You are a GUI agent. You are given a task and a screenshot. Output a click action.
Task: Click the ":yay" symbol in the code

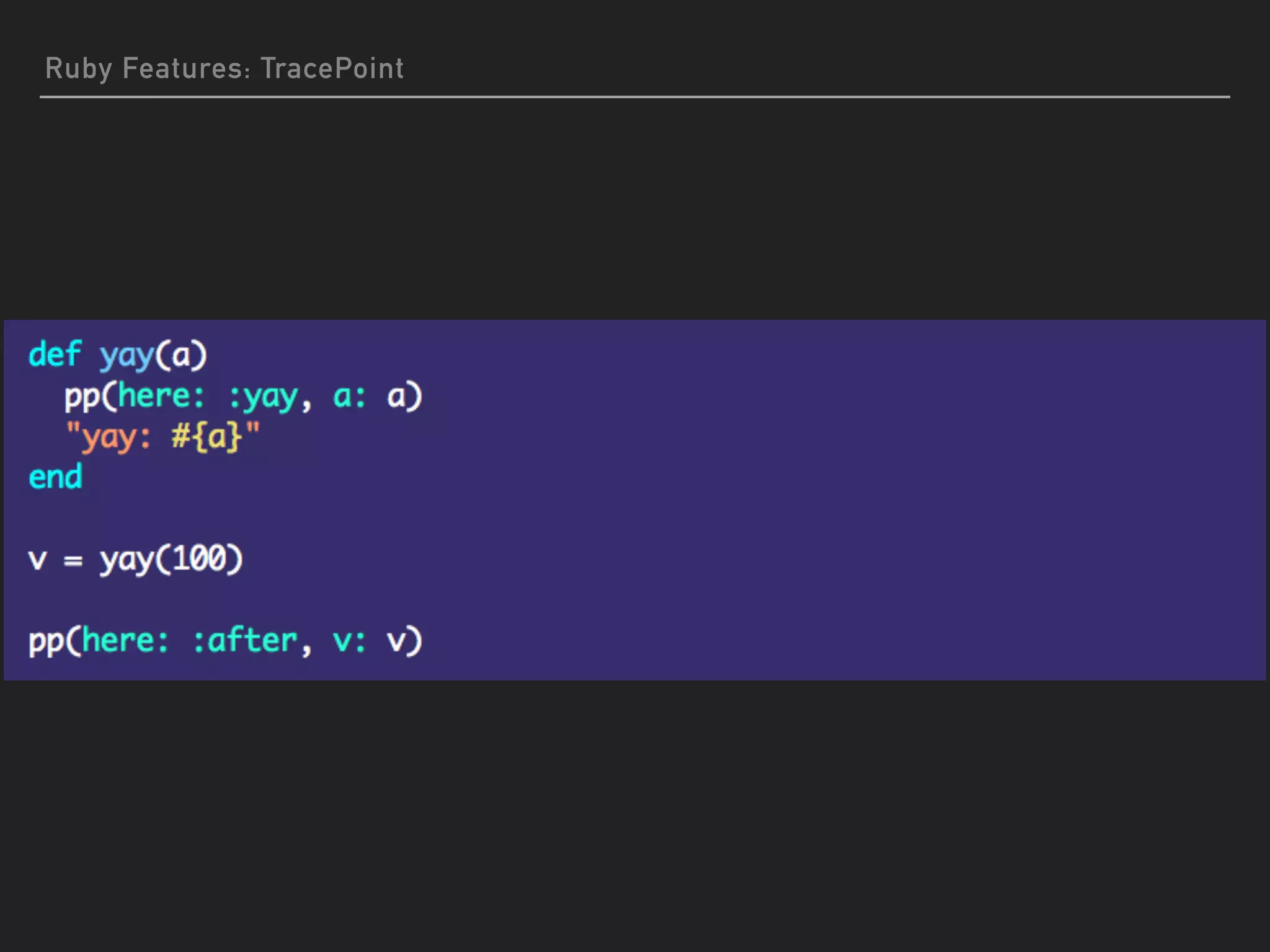pyautogui.click(x=263, y=397)
